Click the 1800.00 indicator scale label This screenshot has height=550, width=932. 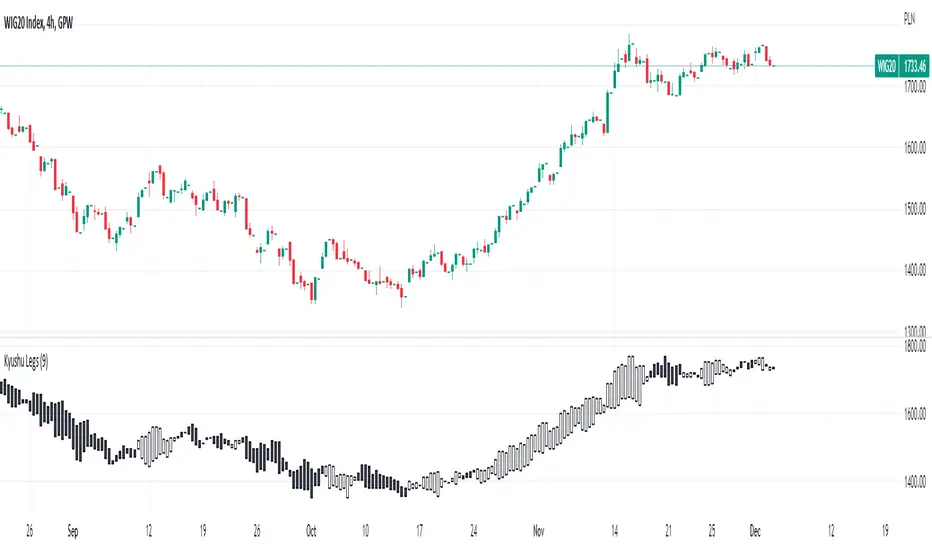912,346
